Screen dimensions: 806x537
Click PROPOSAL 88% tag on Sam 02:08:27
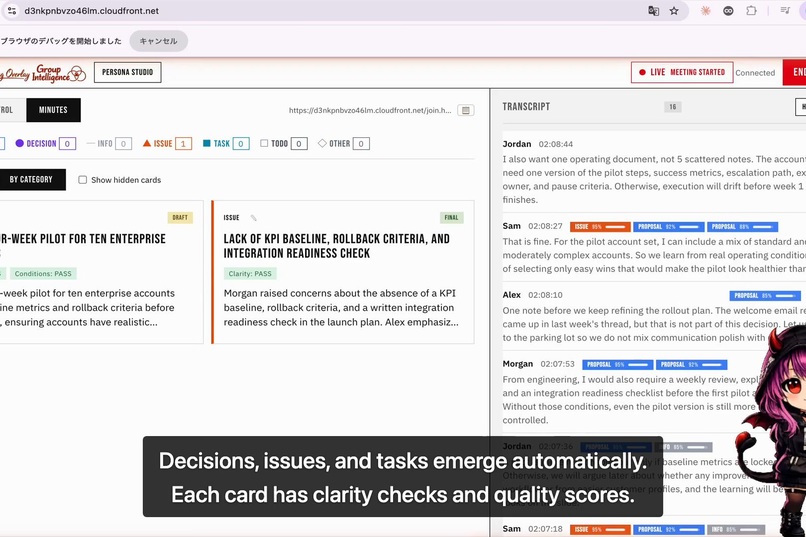click(743, 227)
